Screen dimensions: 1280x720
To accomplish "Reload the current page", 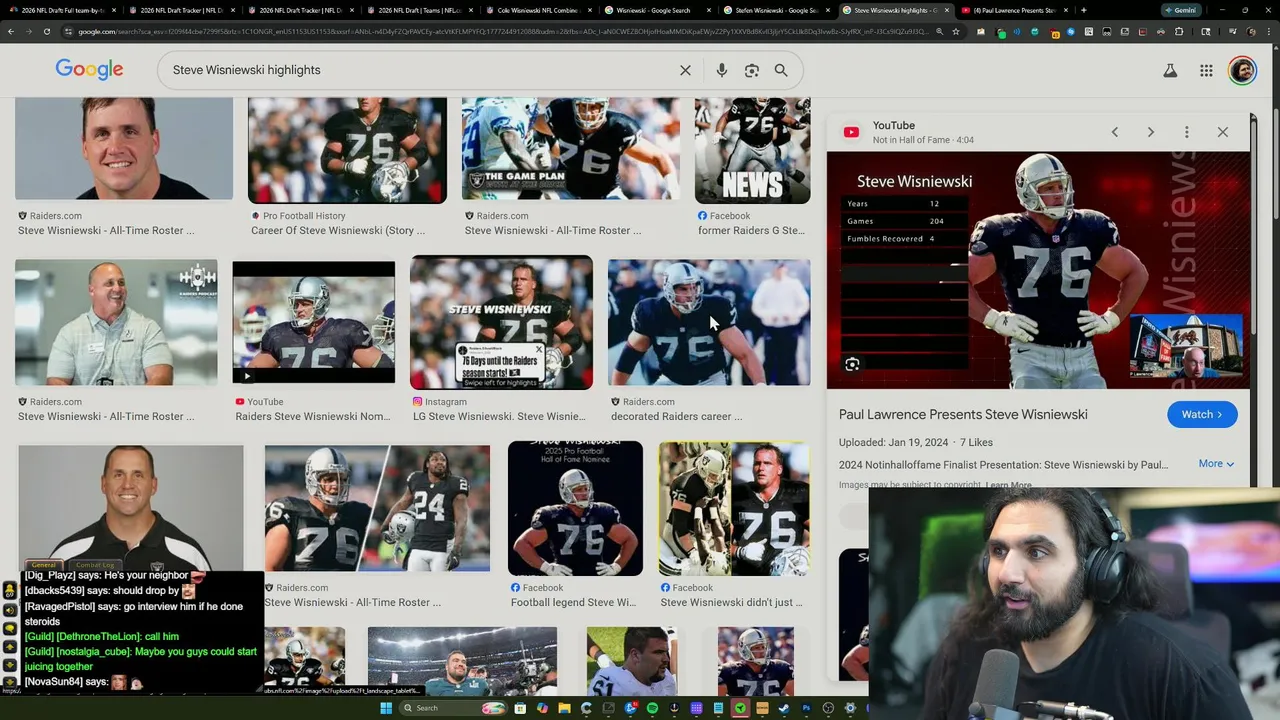I will [x=48, y=32].
